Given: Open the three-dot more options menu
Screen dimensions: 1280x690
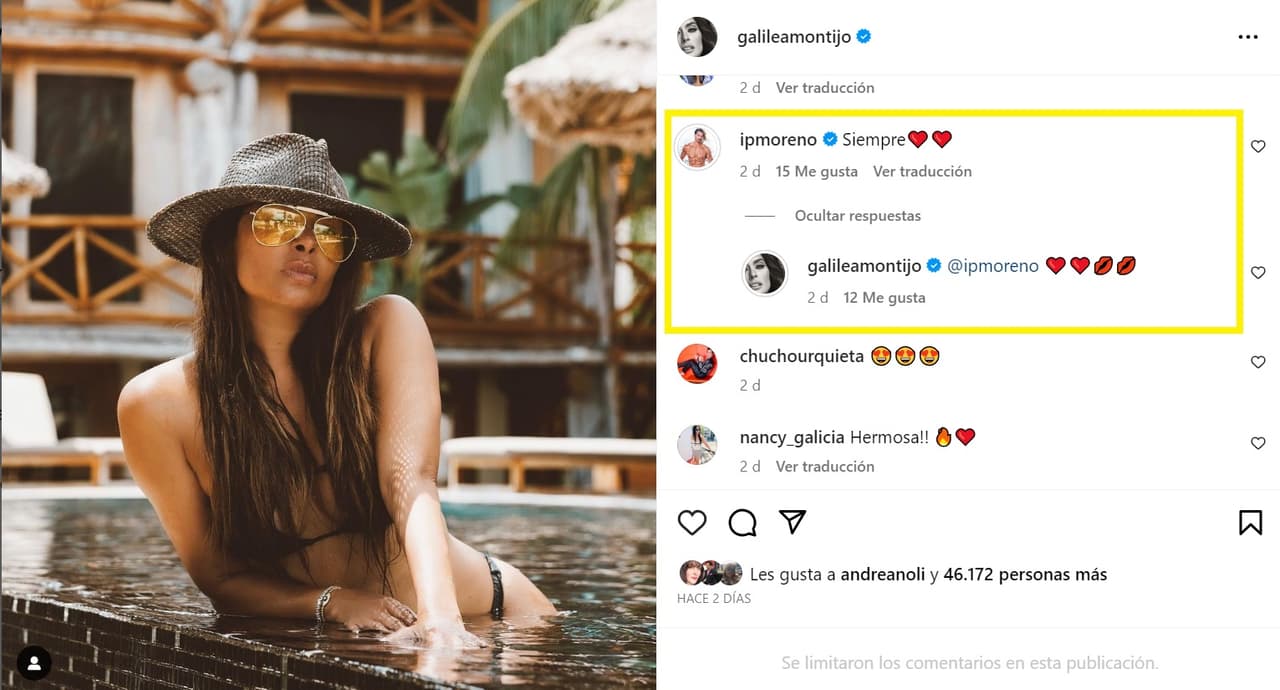Looking at the screenshot, I should (1247, 37).
